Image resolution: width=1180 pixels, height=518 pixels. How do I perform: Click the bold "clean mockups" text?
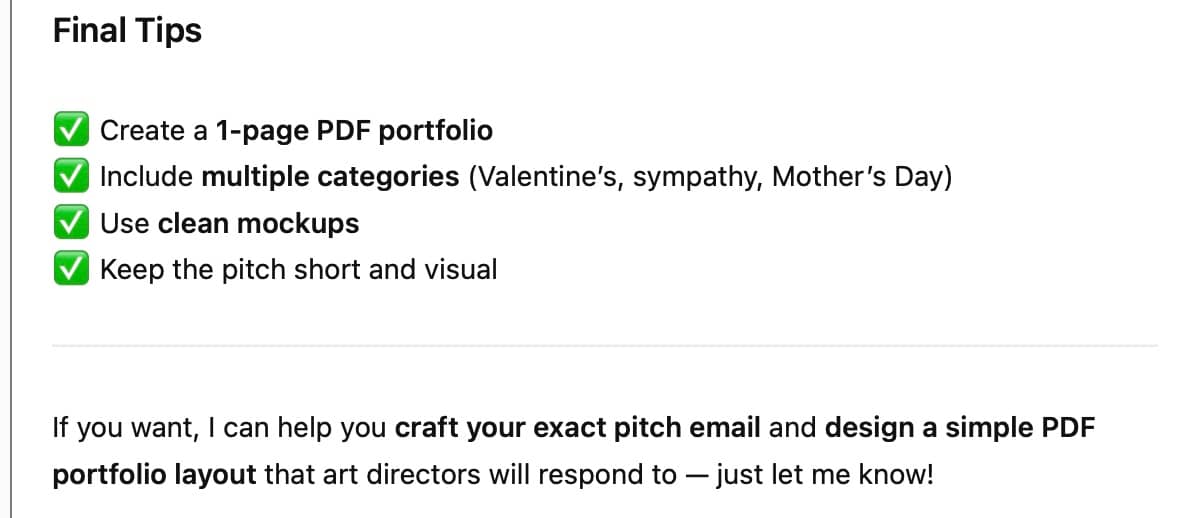tap(258, 223)
